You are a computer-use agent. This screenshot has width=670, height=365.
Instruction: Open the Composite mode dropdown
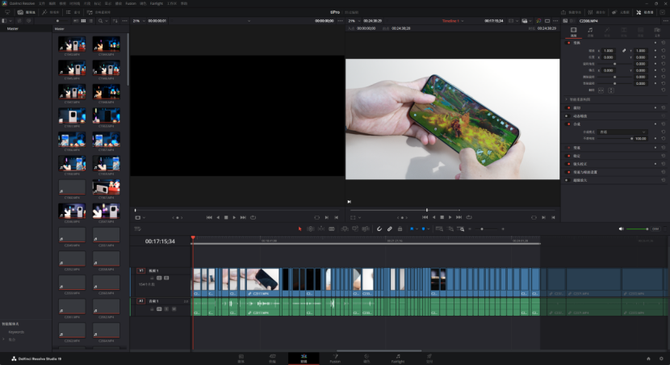pos(622,132)
